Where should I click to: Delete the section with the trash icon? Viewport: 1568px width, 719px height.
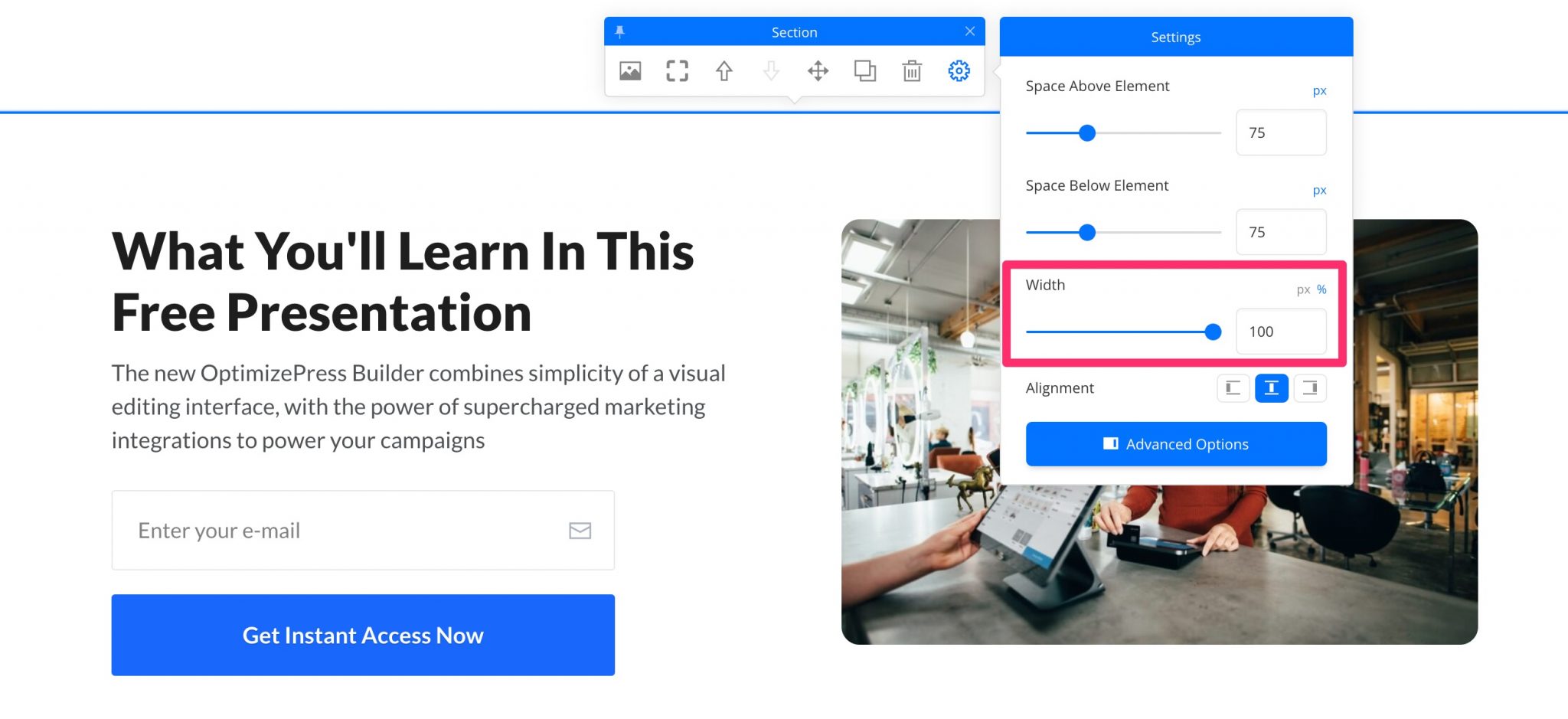912,71
